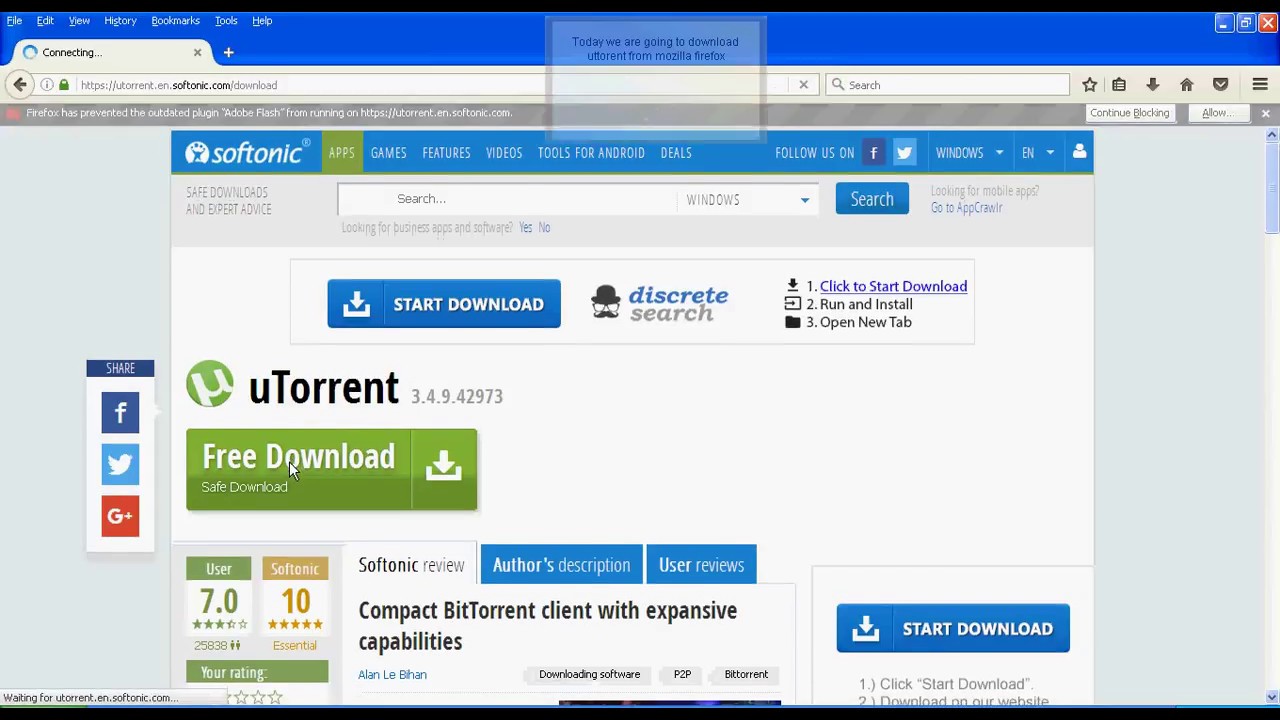Go to the APPS section
Image resolution: width=1280 pixels, height=720 pixels.
coord(342,153)
